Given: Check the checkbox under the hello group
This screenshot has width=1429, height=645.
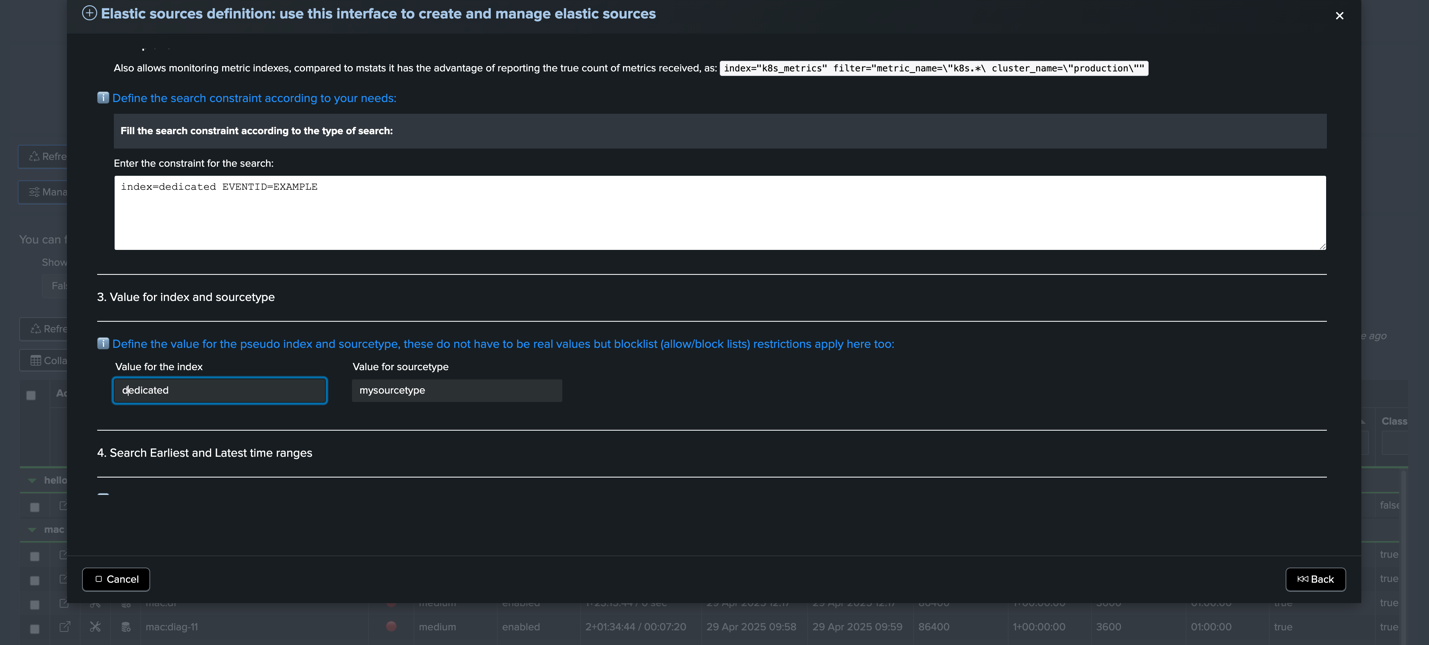Looking at the screenshot, I should (x=34, y=505).
